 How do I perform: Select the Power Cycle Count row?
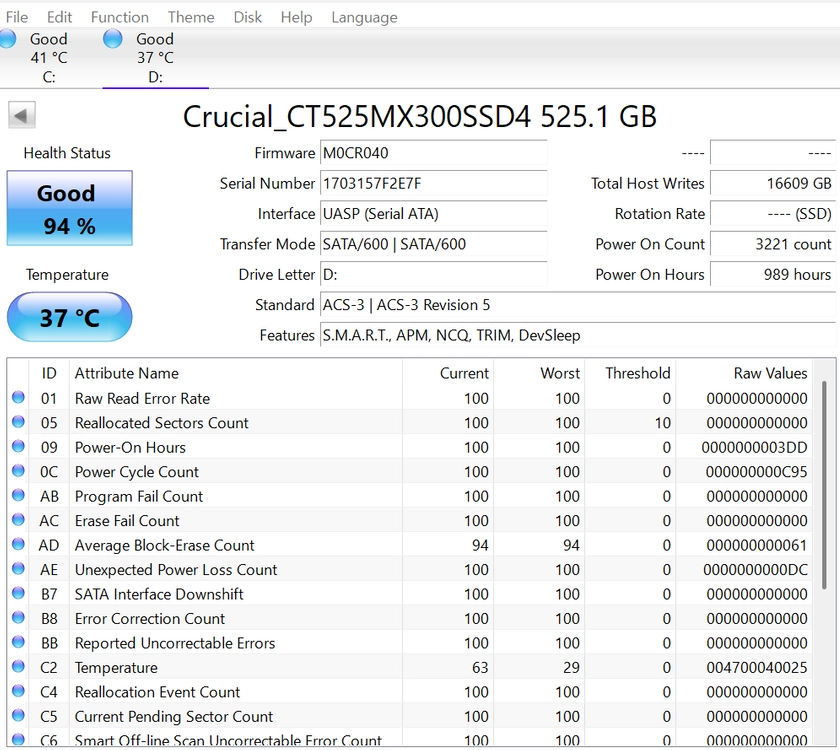(410, 472)
